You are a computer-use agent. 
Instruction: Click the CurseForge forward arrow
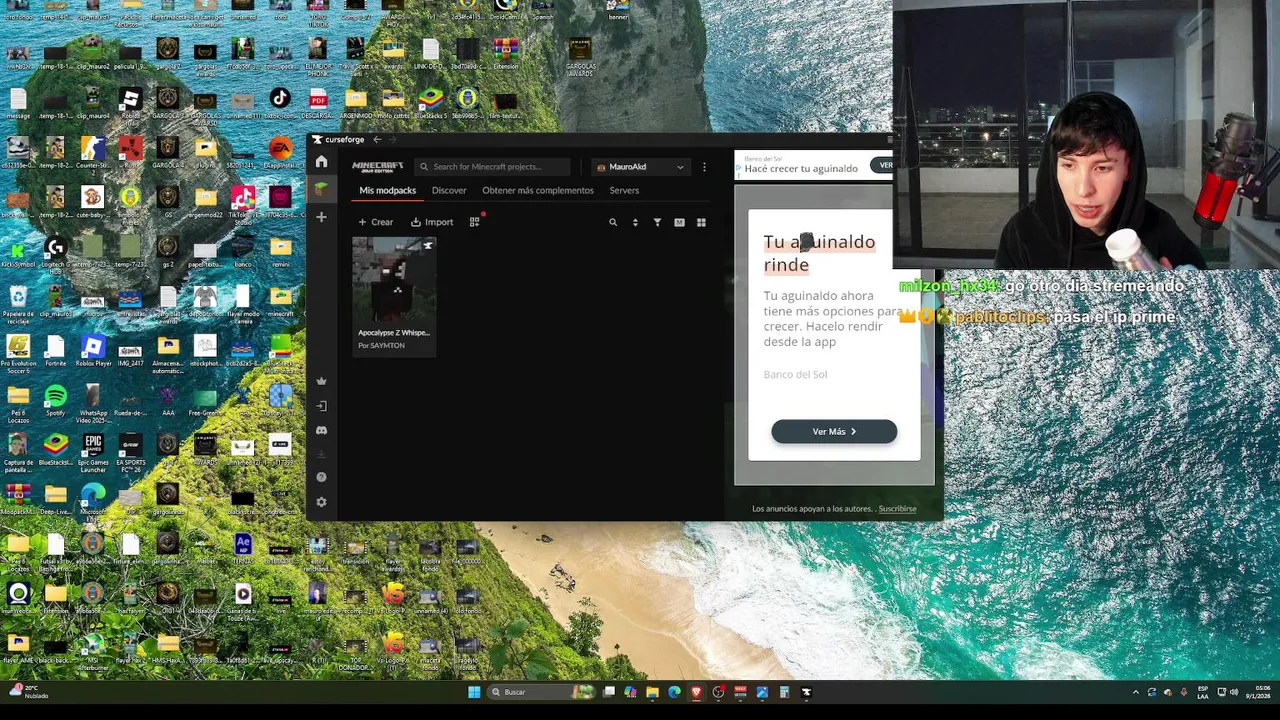tap(394, 140)
